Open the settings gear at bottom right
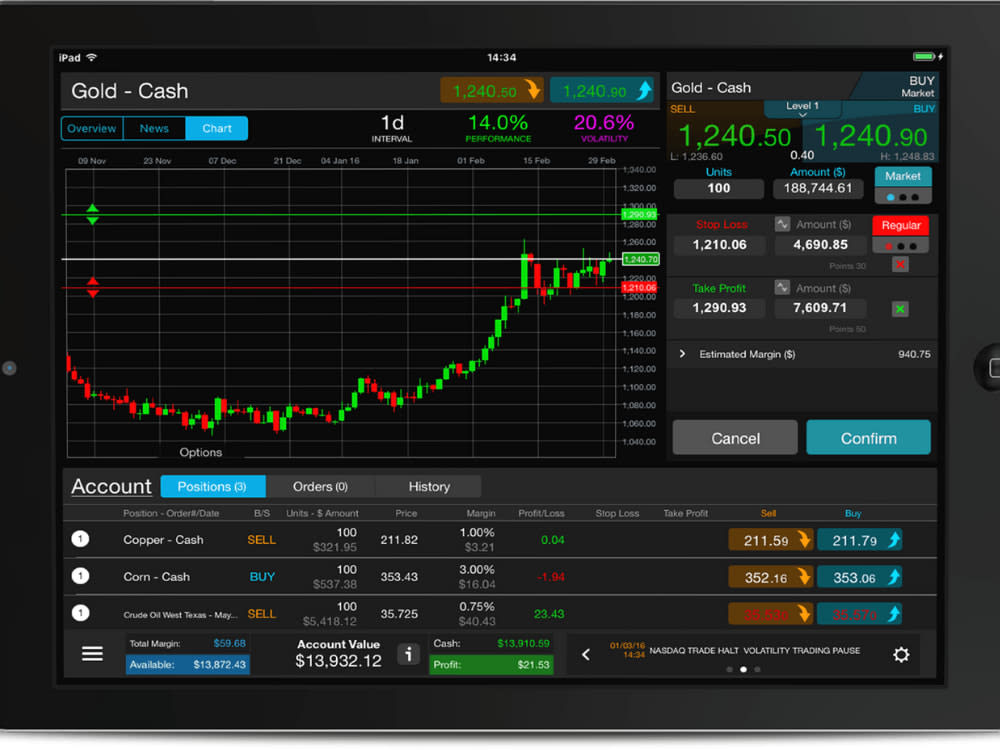This screenshot has width=1000, height=750. 901,653
